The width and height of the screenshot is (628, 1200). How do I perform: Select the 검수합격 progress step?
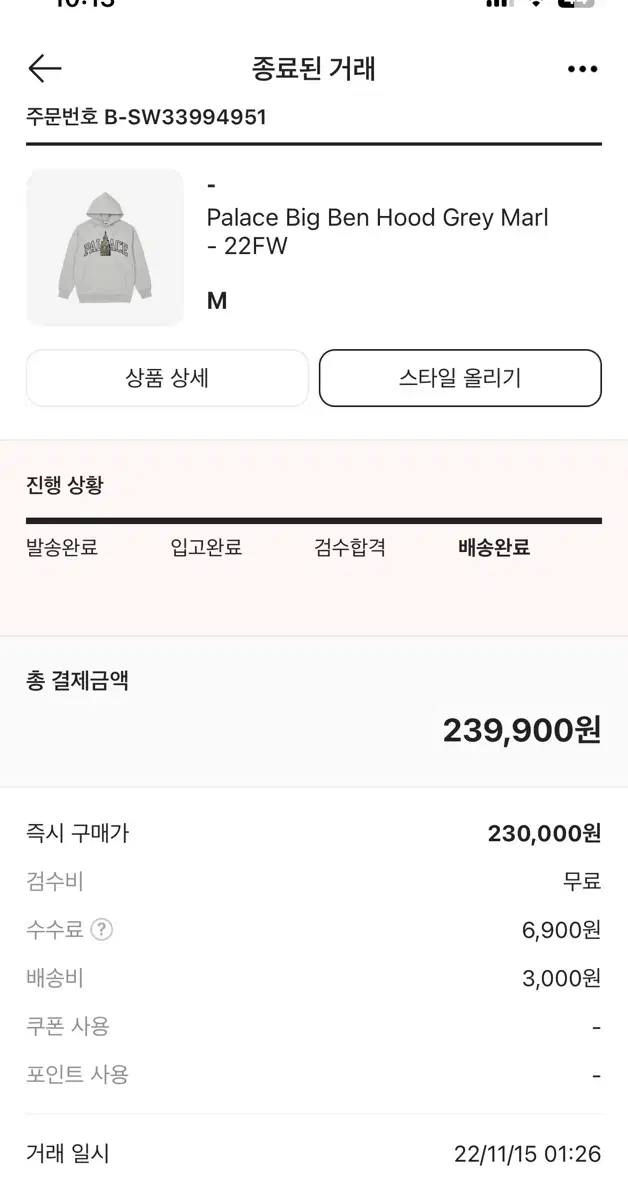350,547
